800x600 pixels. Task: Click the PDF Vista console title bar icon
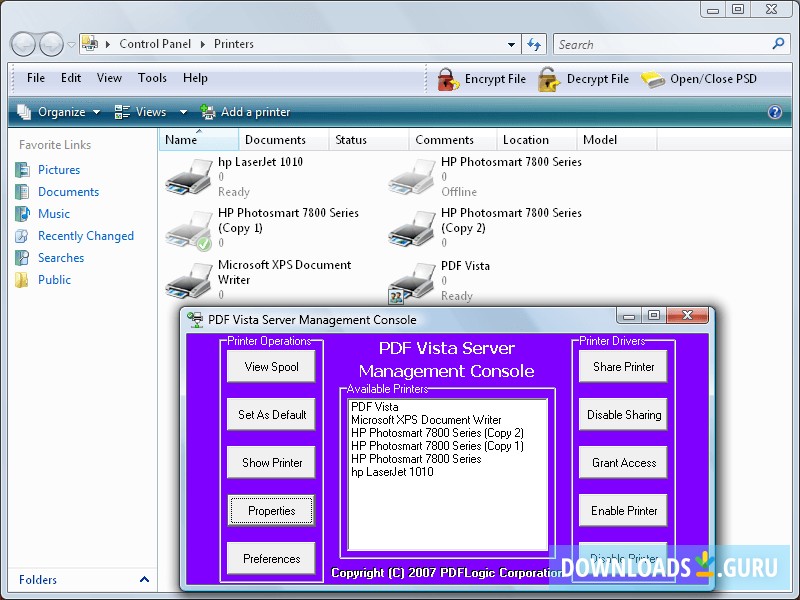point(195,320)
